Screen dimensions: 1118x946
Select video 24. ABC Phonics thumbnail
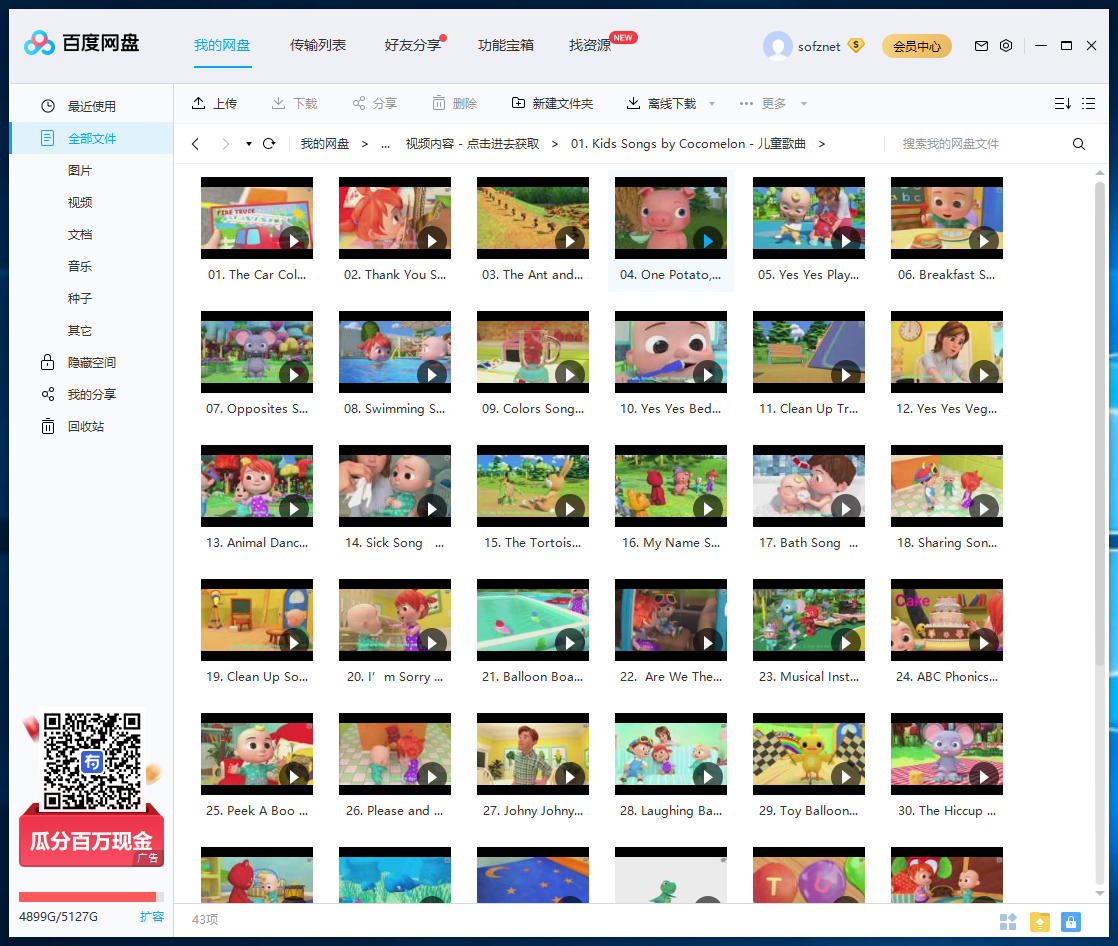(x=947, y=620)
